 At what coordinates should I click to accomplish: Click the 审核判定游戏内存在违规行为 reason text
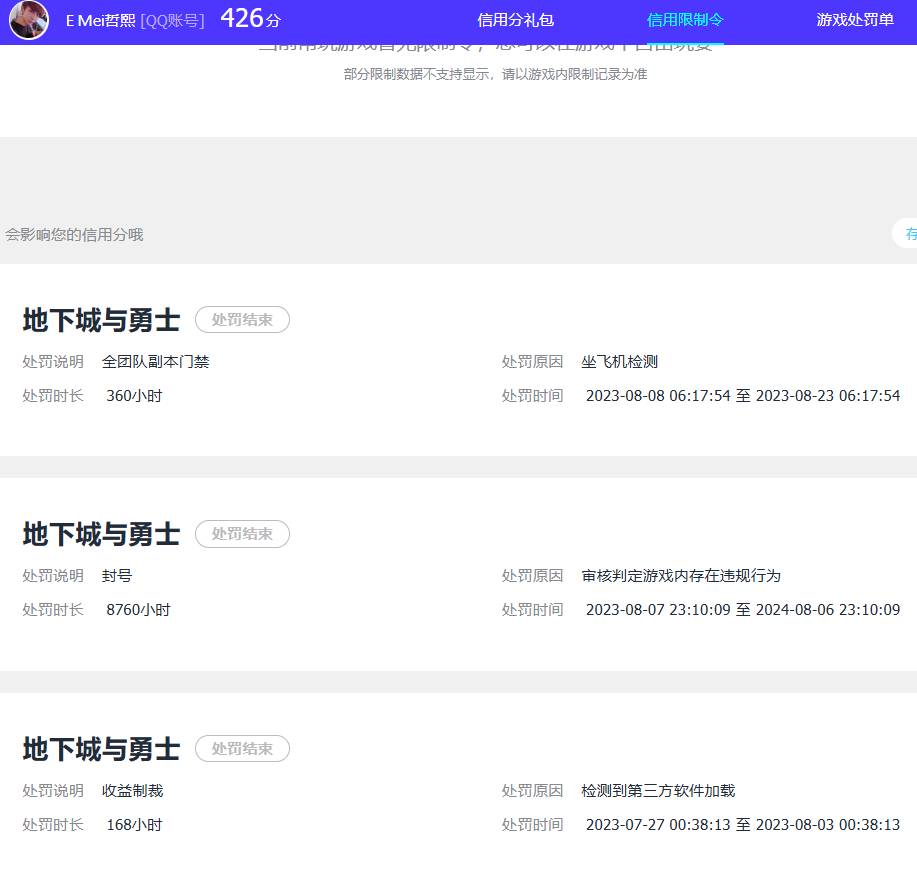tap(680, 576)
